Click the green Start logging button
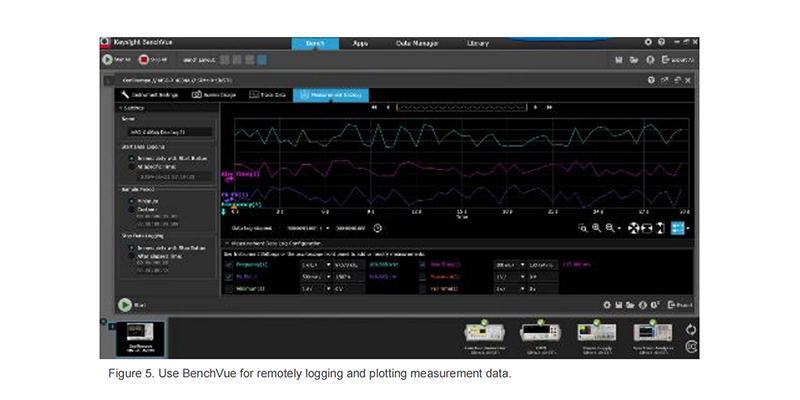 tap(125, 305)
